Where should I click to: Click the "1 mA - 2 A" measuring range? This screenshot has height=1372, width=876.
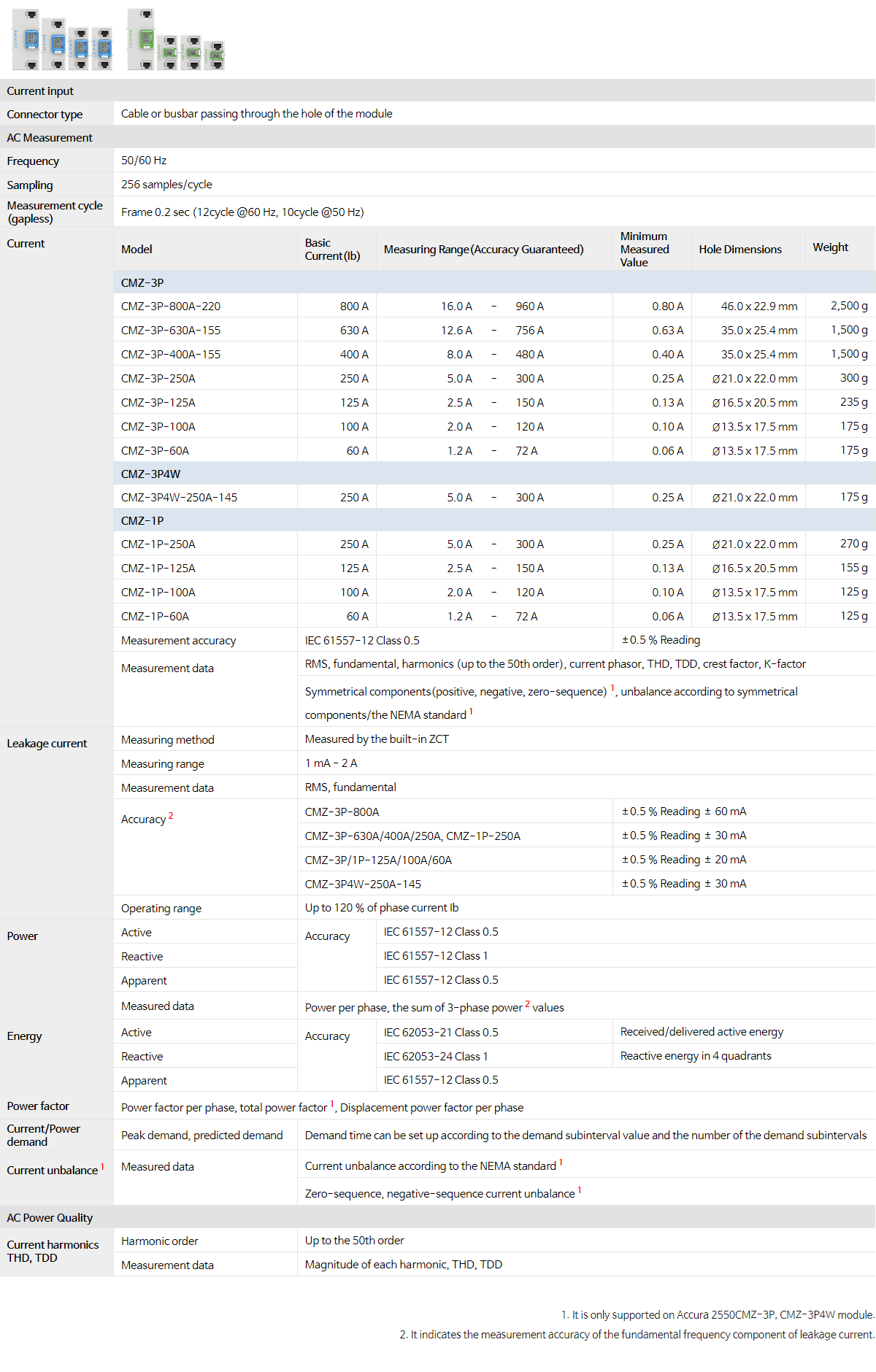[x=331, y=763]
